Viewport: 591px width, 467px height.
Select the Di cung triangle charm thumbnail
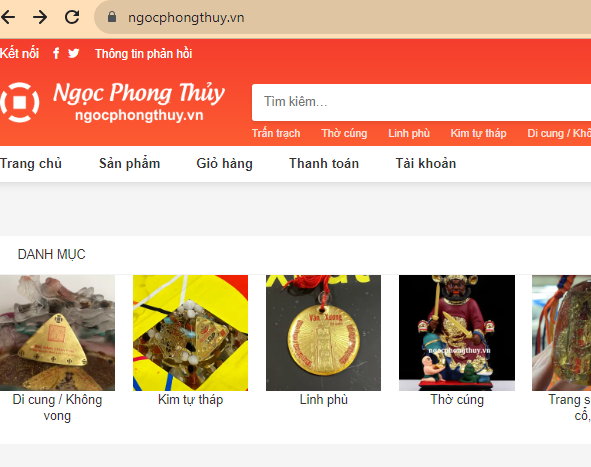coord(57,333)
